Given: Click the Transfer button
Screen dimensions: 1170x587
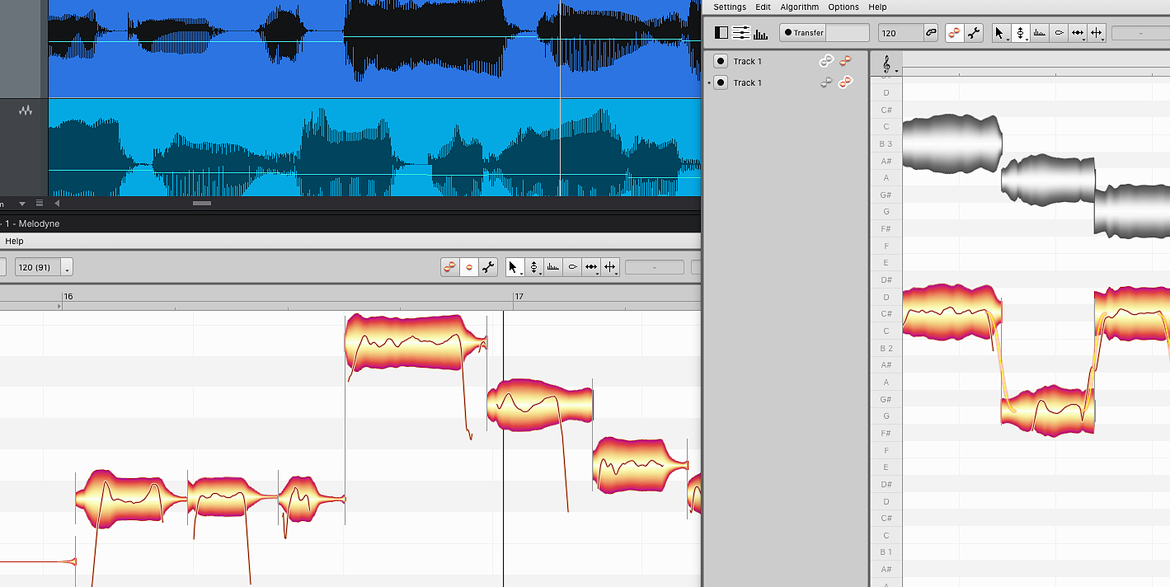Looking at the screenshot, I should coord(804,33).
